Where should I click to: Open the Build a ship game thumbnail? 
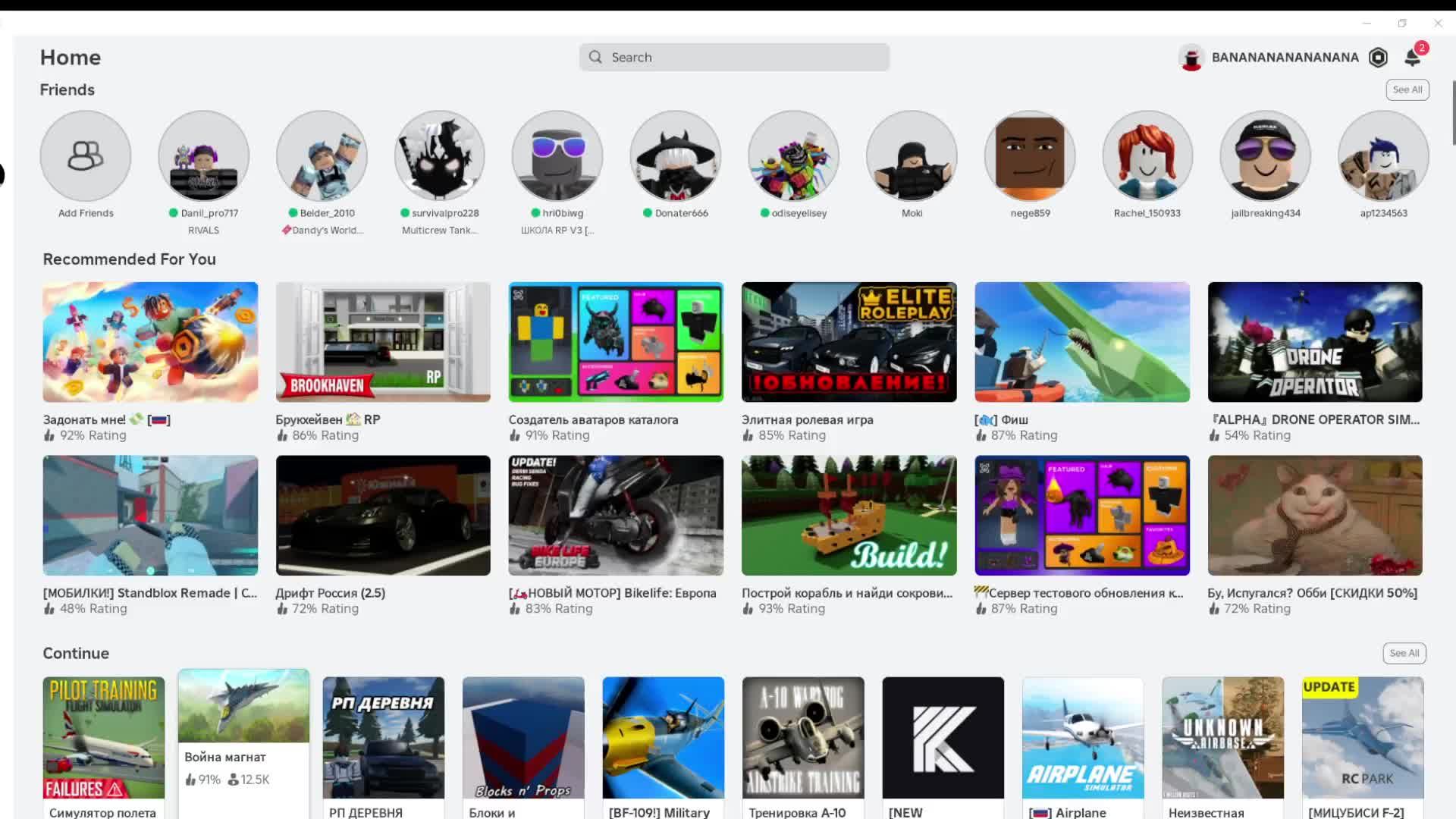(849, 516)
